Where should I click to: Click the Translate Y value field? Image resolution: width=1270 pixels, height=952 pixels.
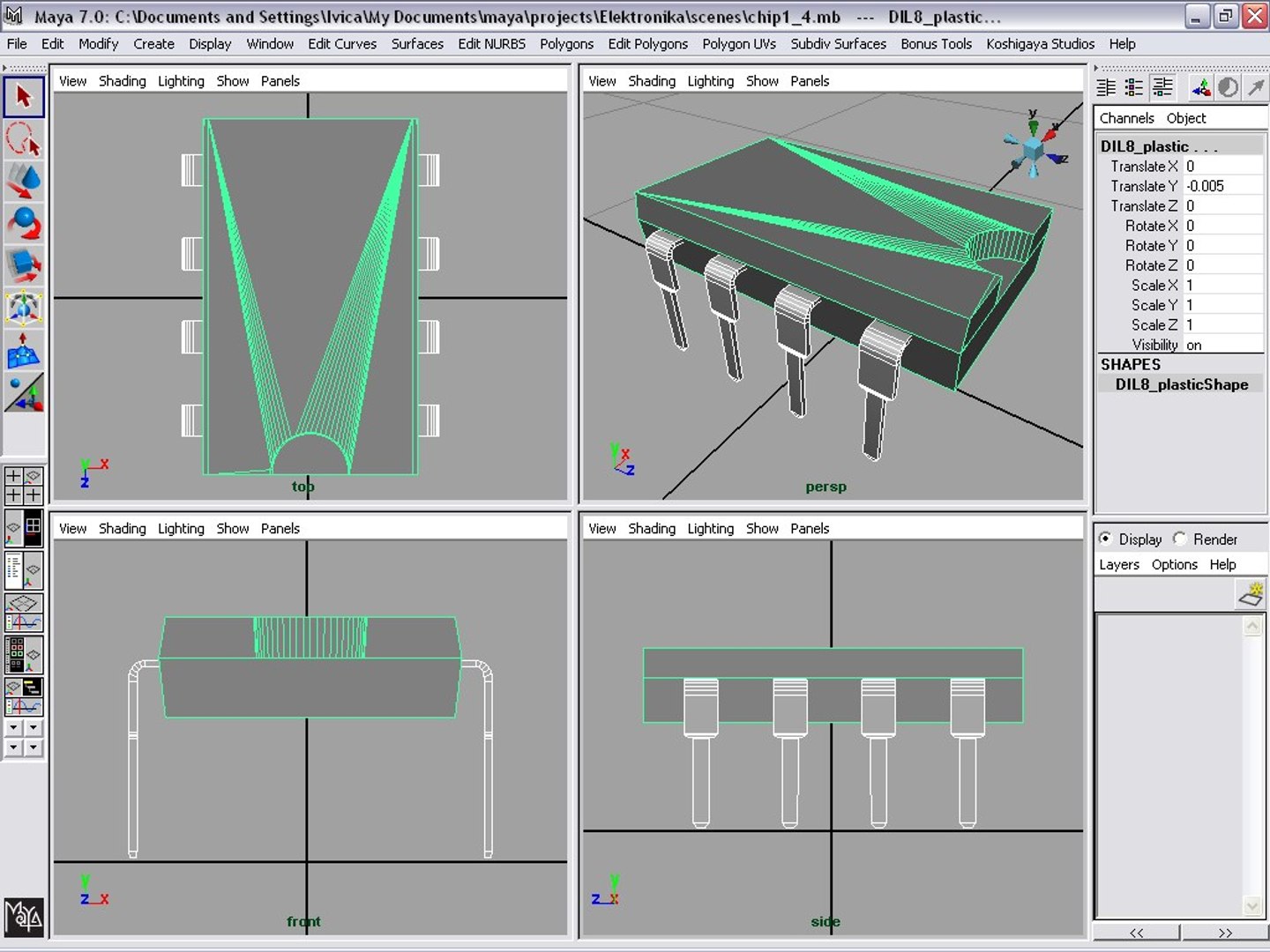pos(1223,186)
